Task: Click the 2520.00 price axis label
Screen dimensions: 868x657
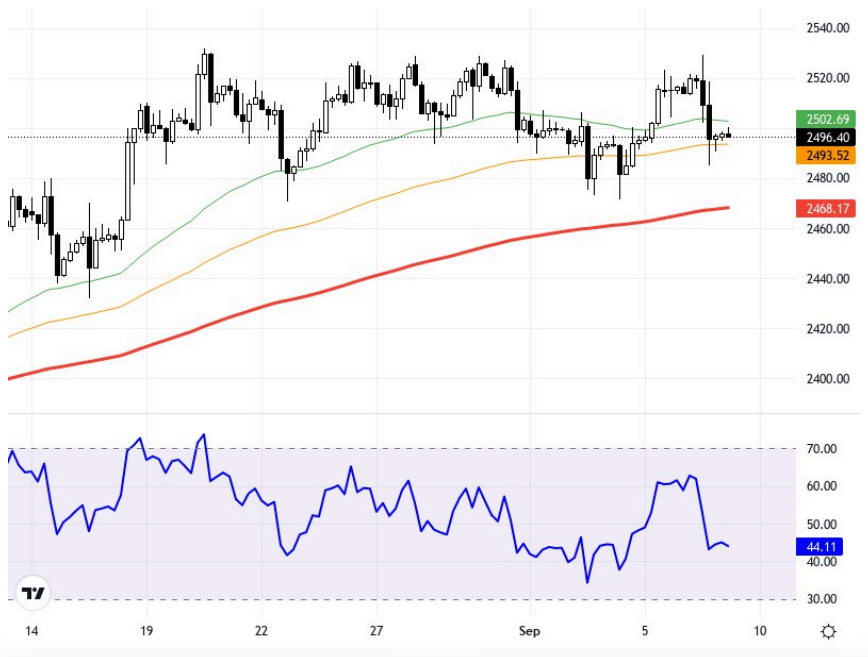Action: [828, 78]
